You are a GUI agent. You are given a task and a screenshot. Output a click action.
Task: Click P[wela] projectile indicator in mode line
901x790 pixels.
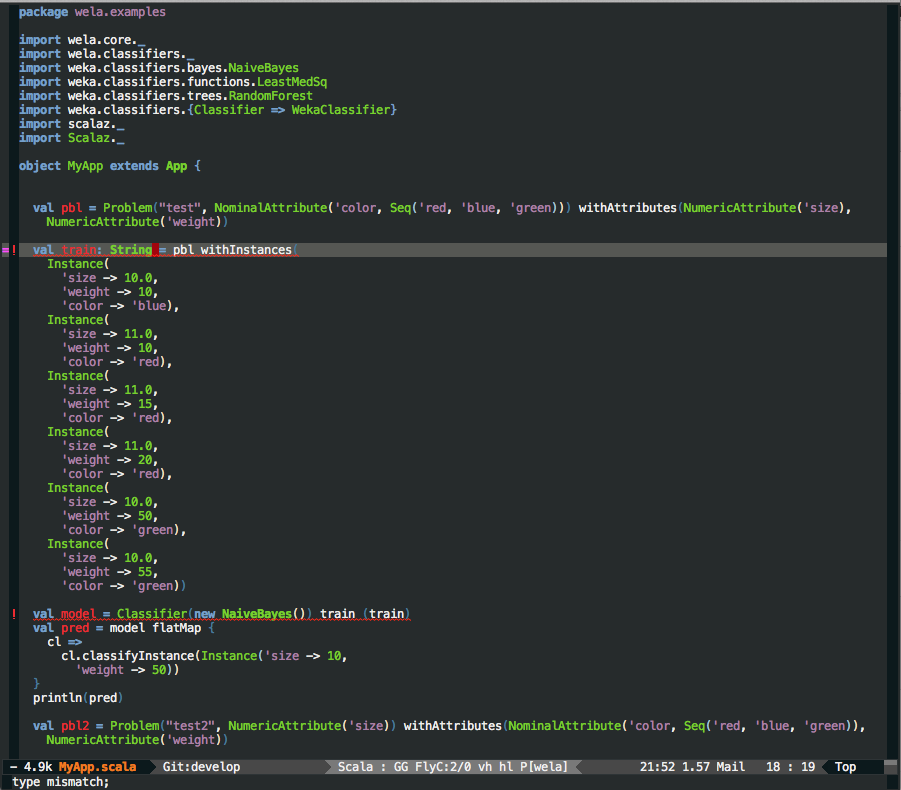coord(544,767)
